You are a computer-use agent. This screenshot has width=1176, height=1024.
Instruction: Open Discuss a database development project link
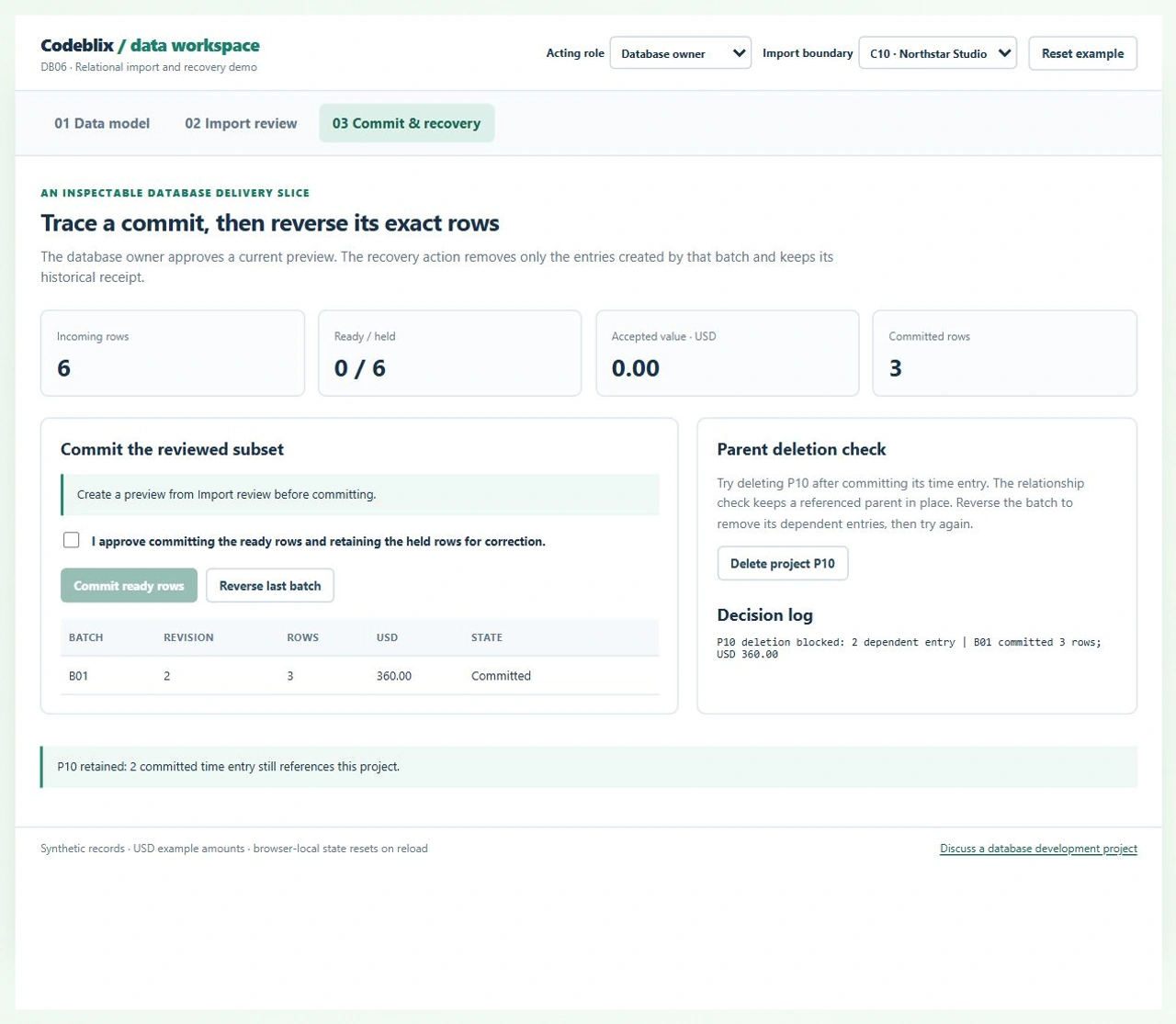click(x=1038, y=849)
